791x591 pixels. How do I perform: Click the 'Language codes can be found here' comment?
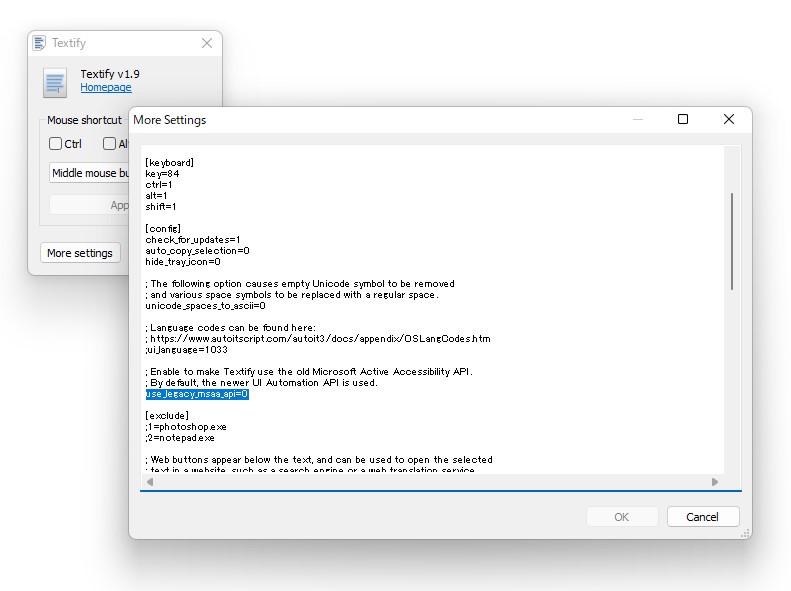pyautogui.click(x=231, y=328)
